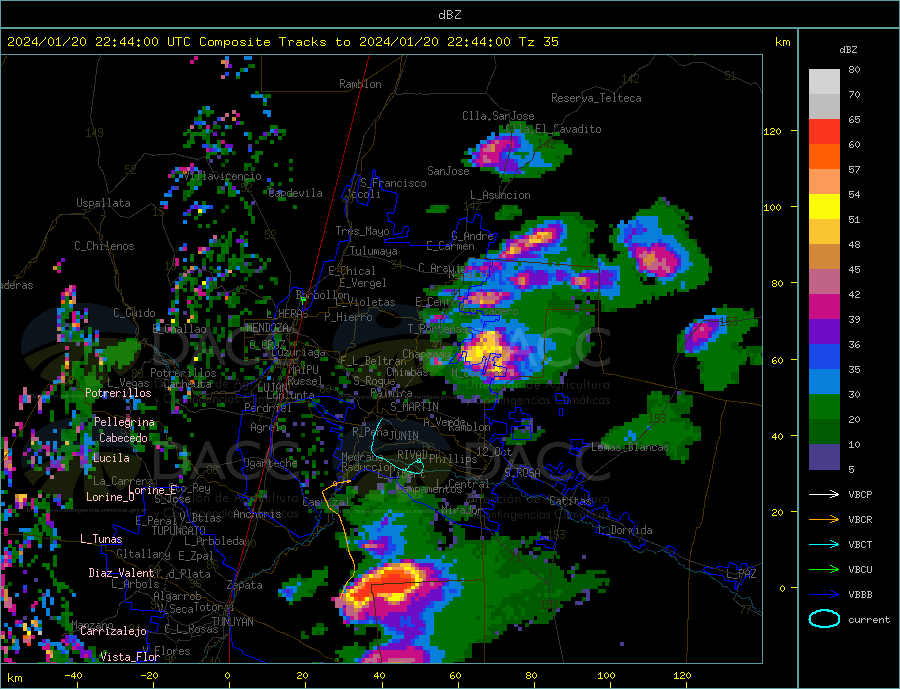The image size is (900, 689).
Task: Click the green VBCU arrow in legend
Action: pos(824,570)
